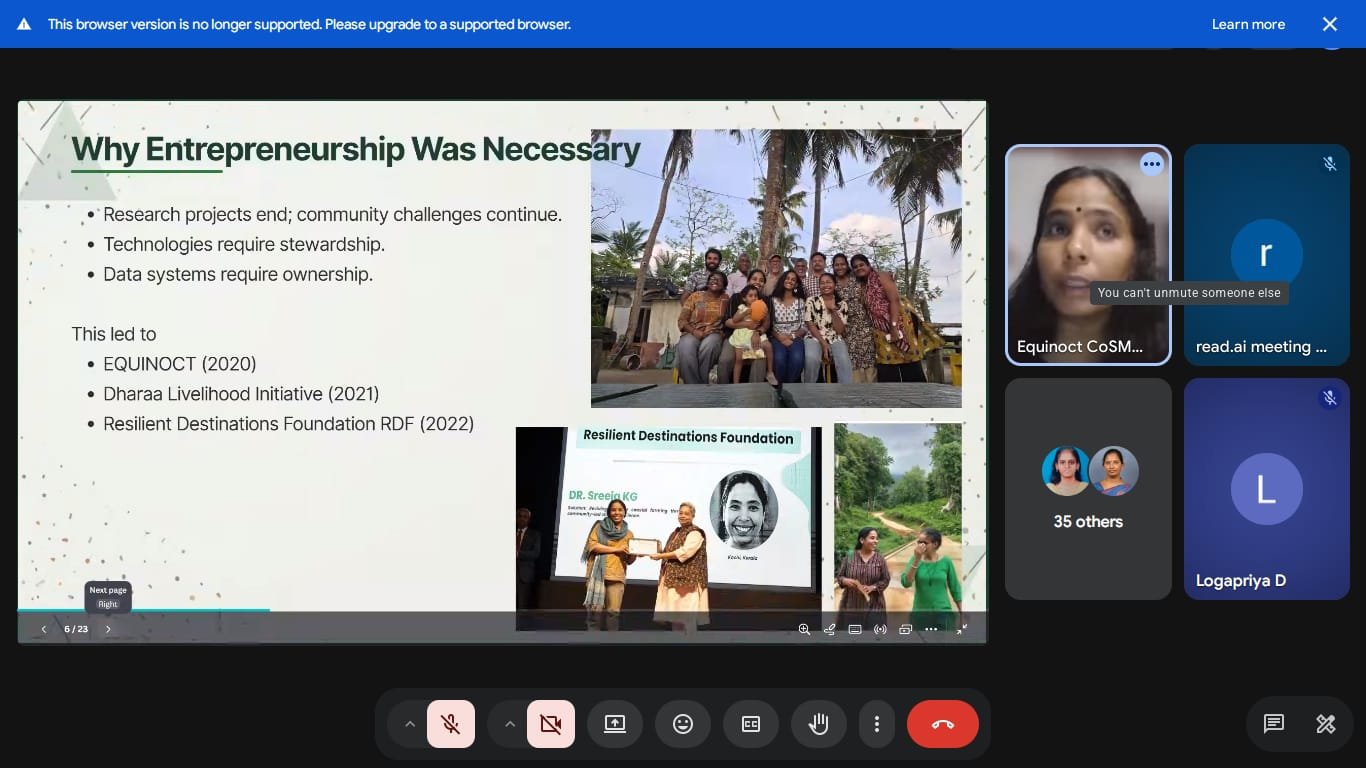Exit fullscreen of the slide presentation
Image resolution: width=1366 pixels, height=768 pixels.
(x=962, y=629)
